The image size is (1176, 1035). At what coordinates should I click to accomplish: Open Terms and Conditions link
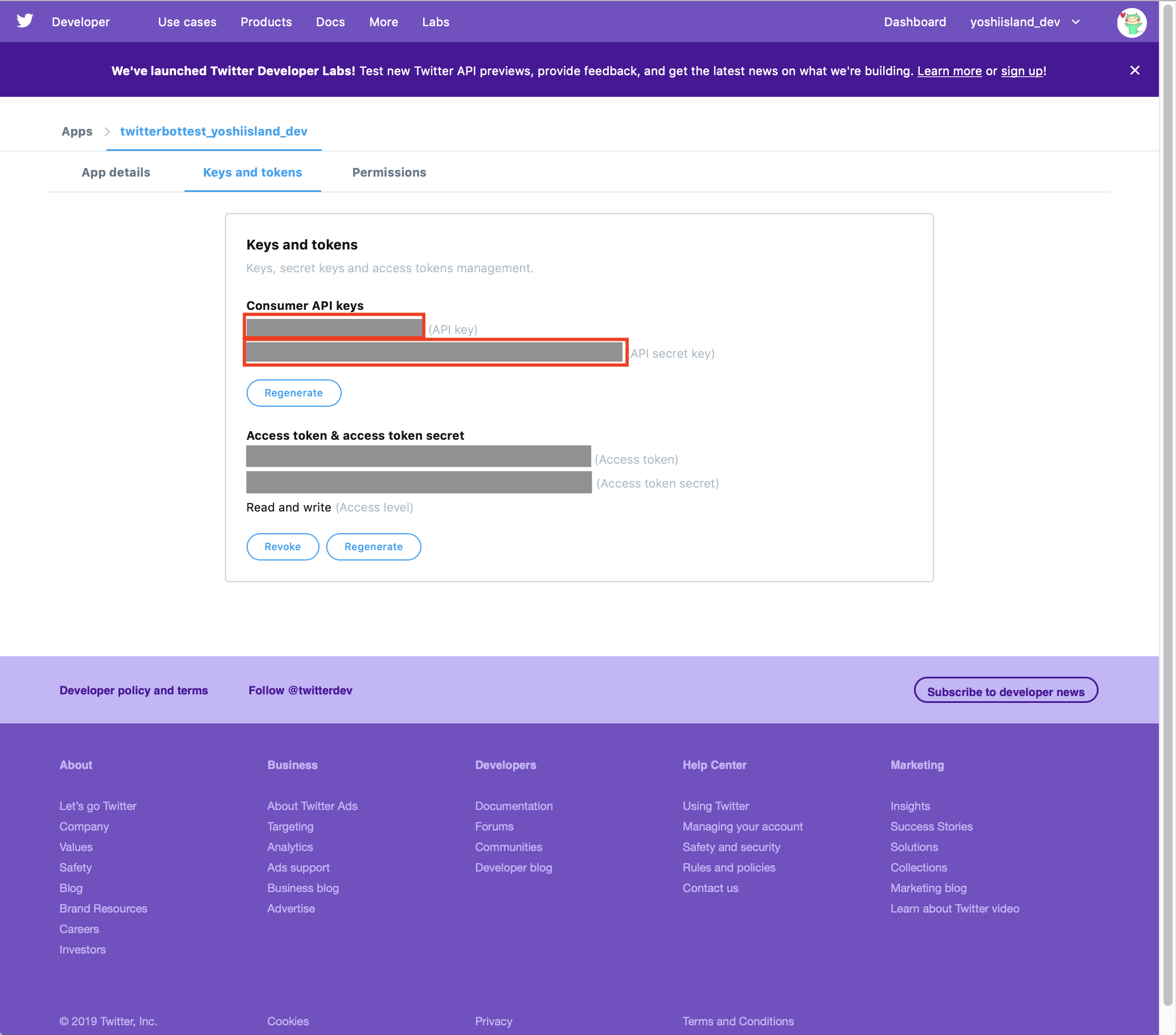pos(737,1021)
